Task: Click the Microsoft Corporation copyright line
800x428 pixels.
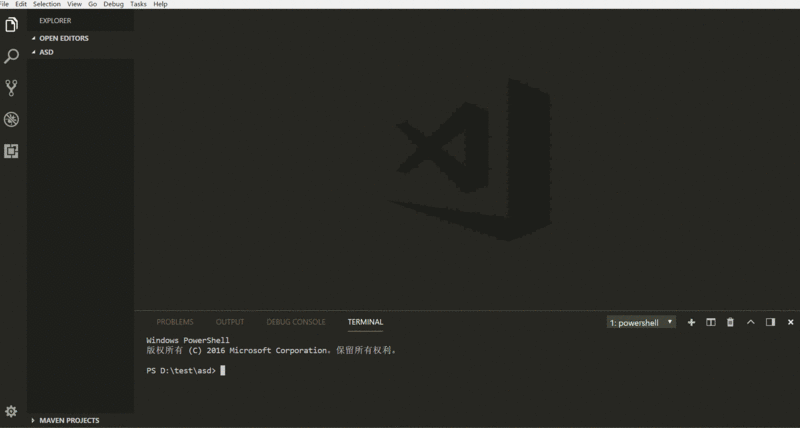Action: tap(271, 350)
